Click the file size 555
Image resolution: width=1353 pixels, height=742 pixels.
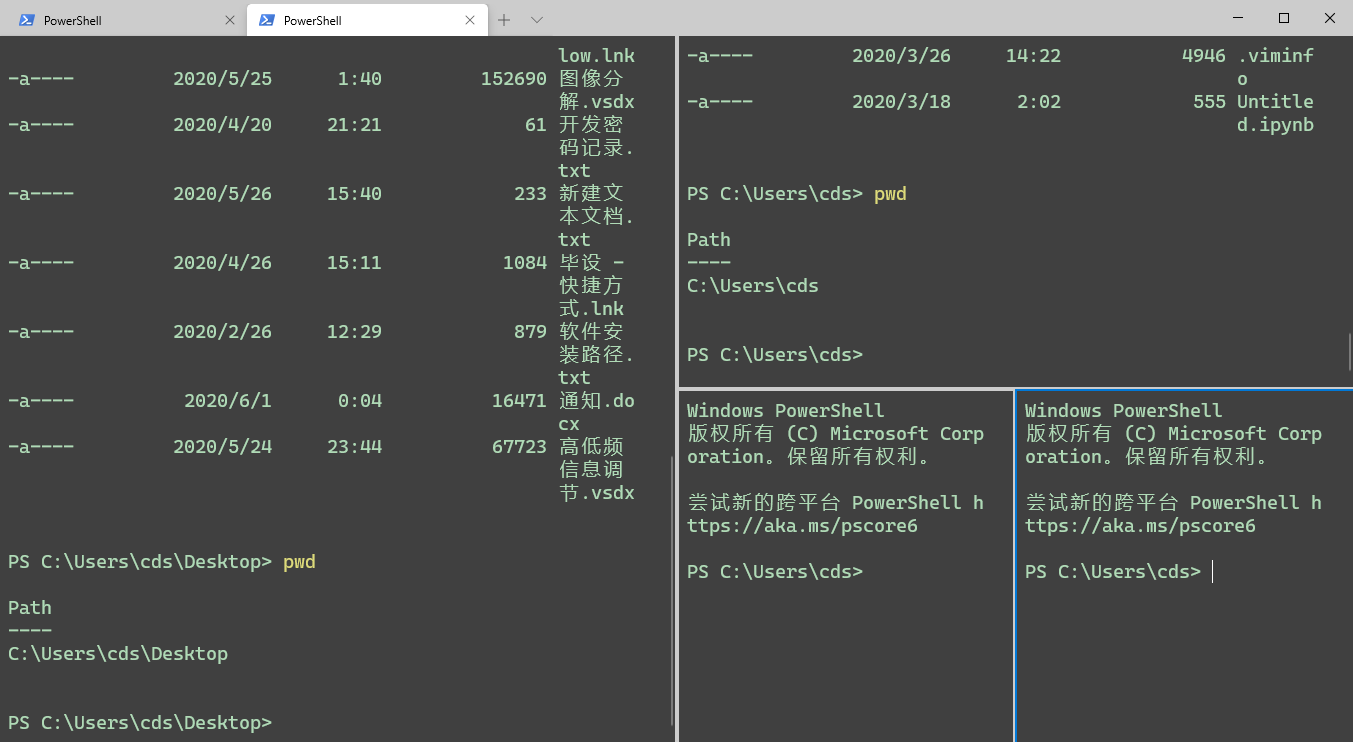(1210, 102)
